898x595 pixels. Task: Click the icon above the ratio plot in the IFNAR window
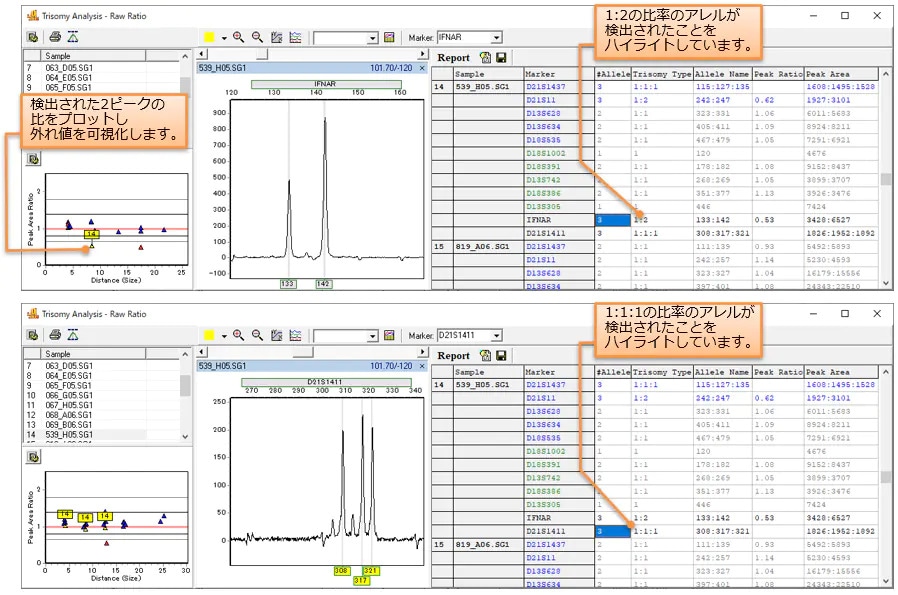(33, 158)
